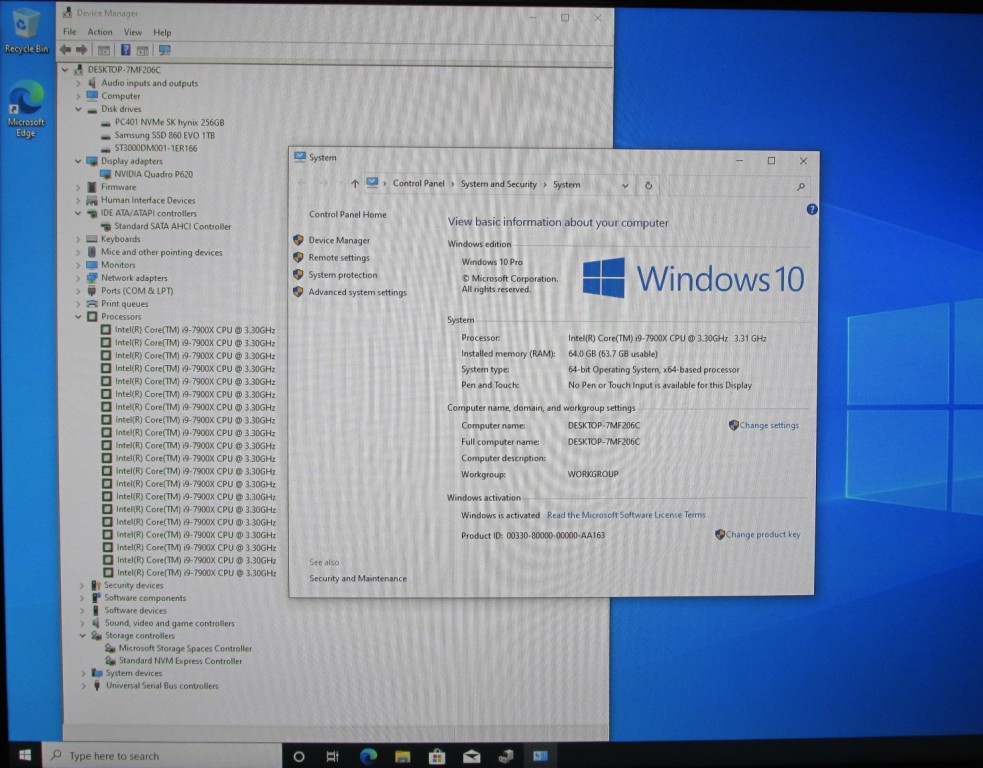Open Device Manager link in System sidebar

pyautogui.click(x=339, y=240)
